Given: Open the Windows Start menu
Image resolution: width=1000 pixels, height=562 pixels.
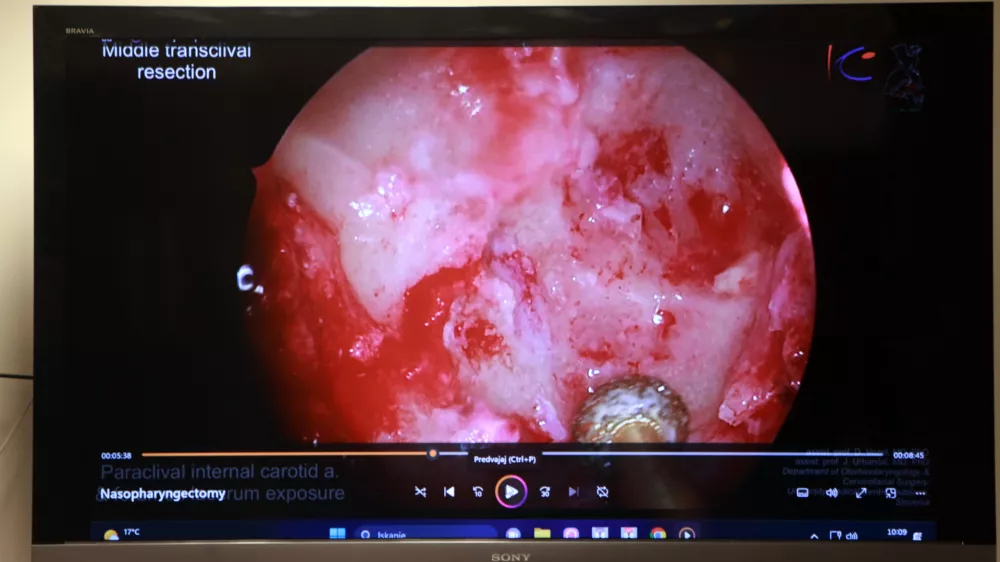Looking at the screenshot, I should pyautogui.click(x=337, y=534).
